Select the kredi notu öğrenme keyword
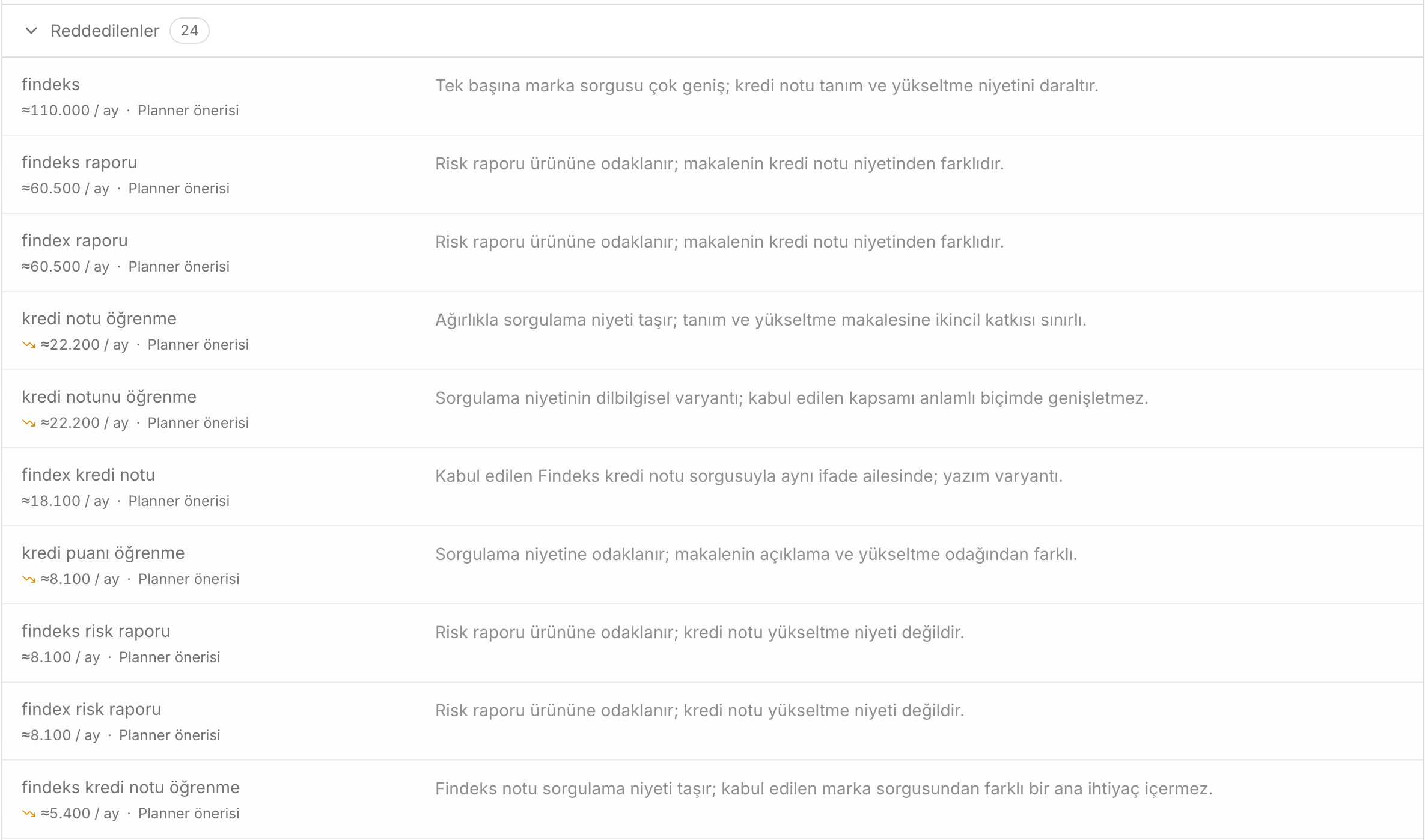Viewport: 1428px width, 840px height. 99,318
